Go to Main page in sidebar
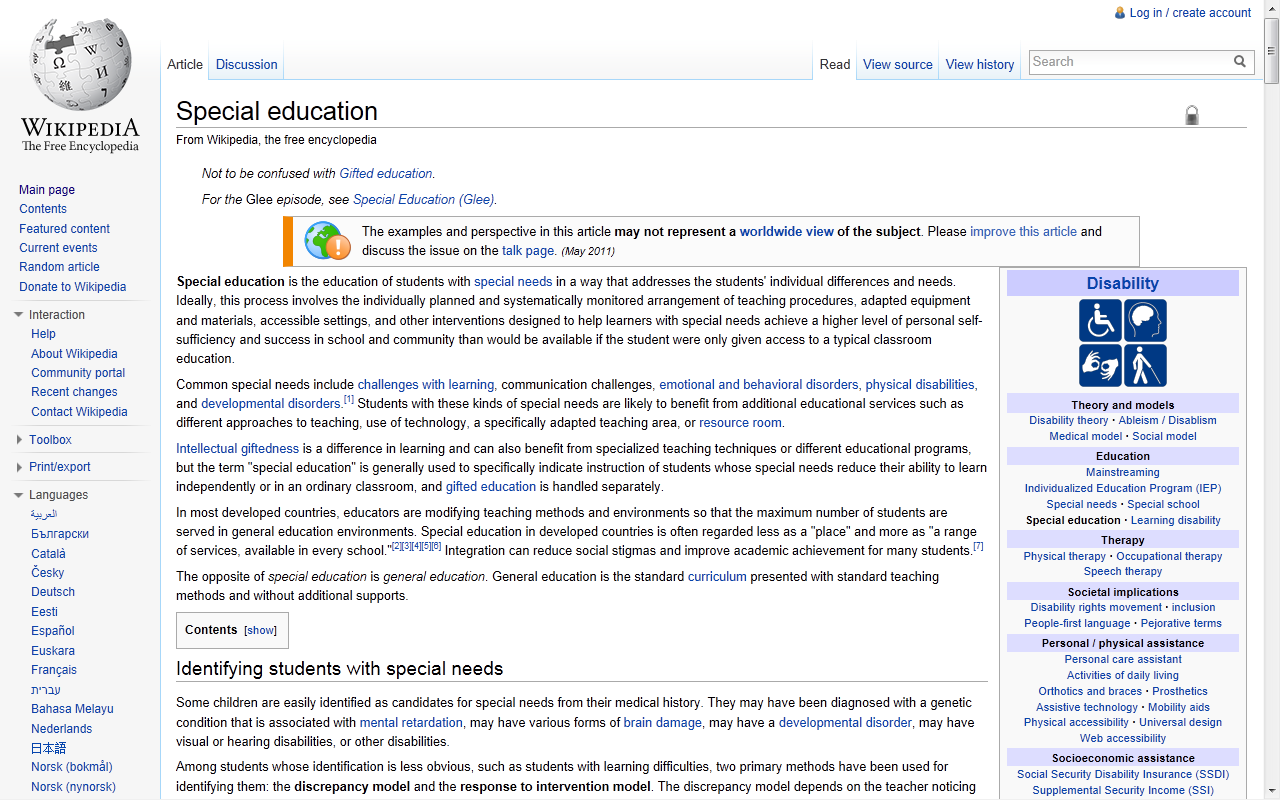 pyautogui.click(x=47, y=190)
